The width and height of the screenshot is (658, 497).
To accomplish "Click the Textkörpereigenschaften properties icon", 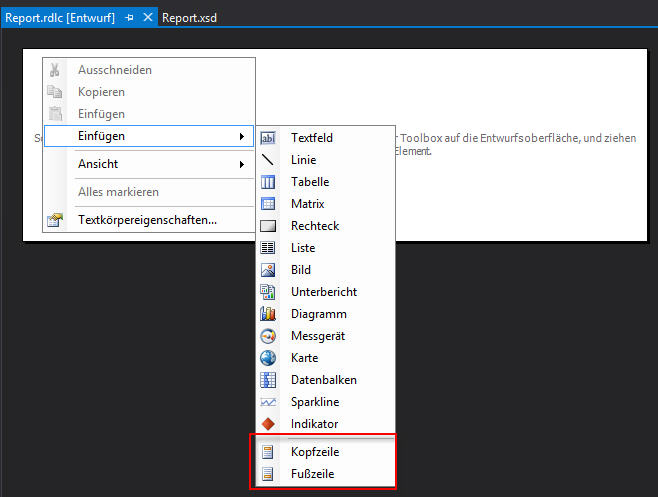I will [56, 220].
